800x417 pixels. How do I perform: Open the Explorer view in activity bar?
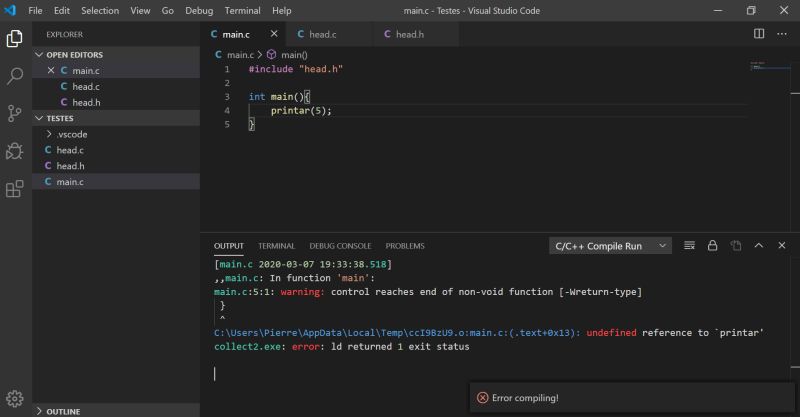(14, 38)
